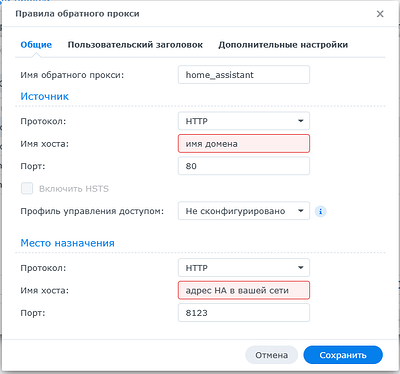This screenshot has width=400, height=374.
Task: Click the destination hostname field адрес HA
Action: 244,290
